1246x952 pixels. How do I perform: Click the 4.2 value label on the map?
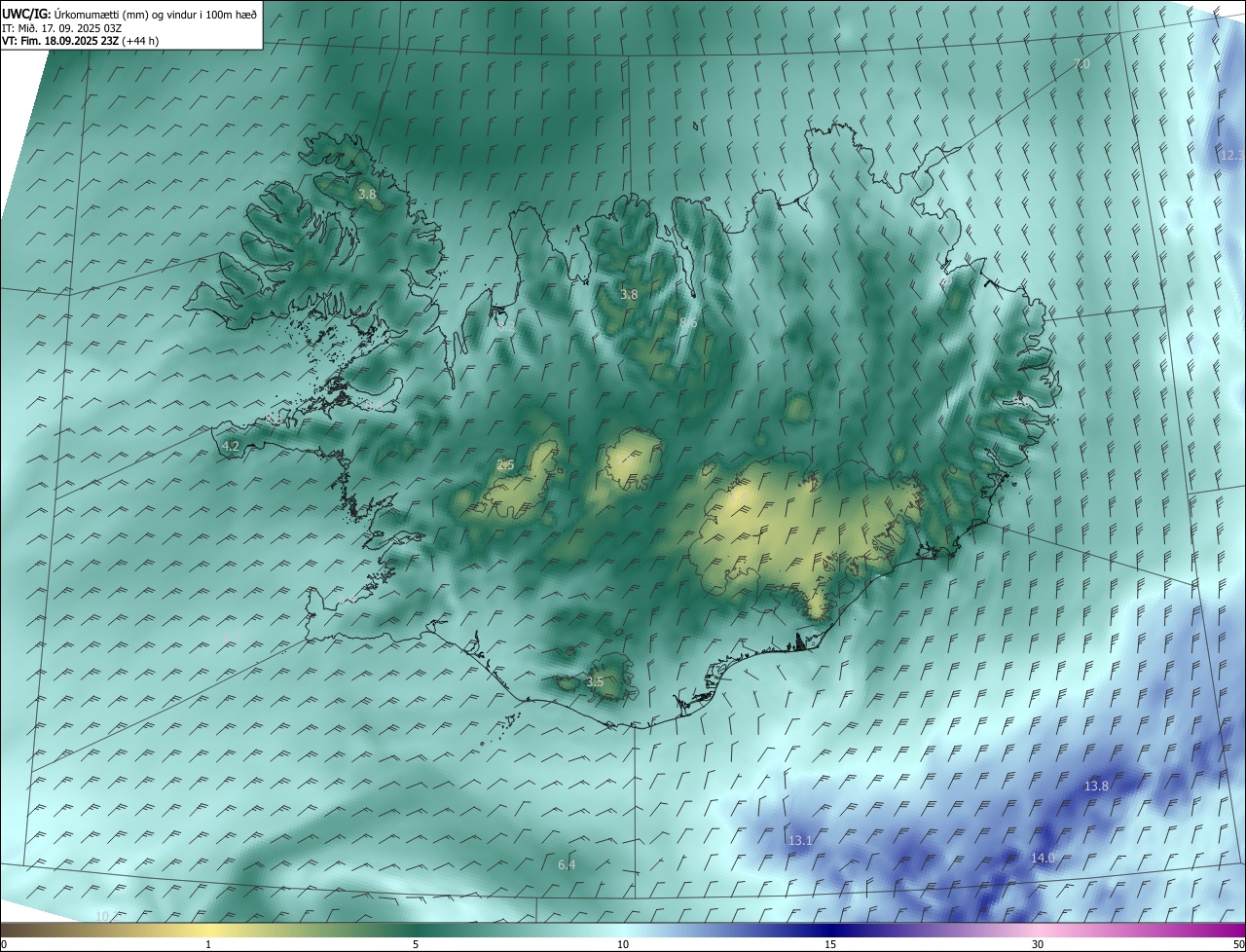coord(231,447)
